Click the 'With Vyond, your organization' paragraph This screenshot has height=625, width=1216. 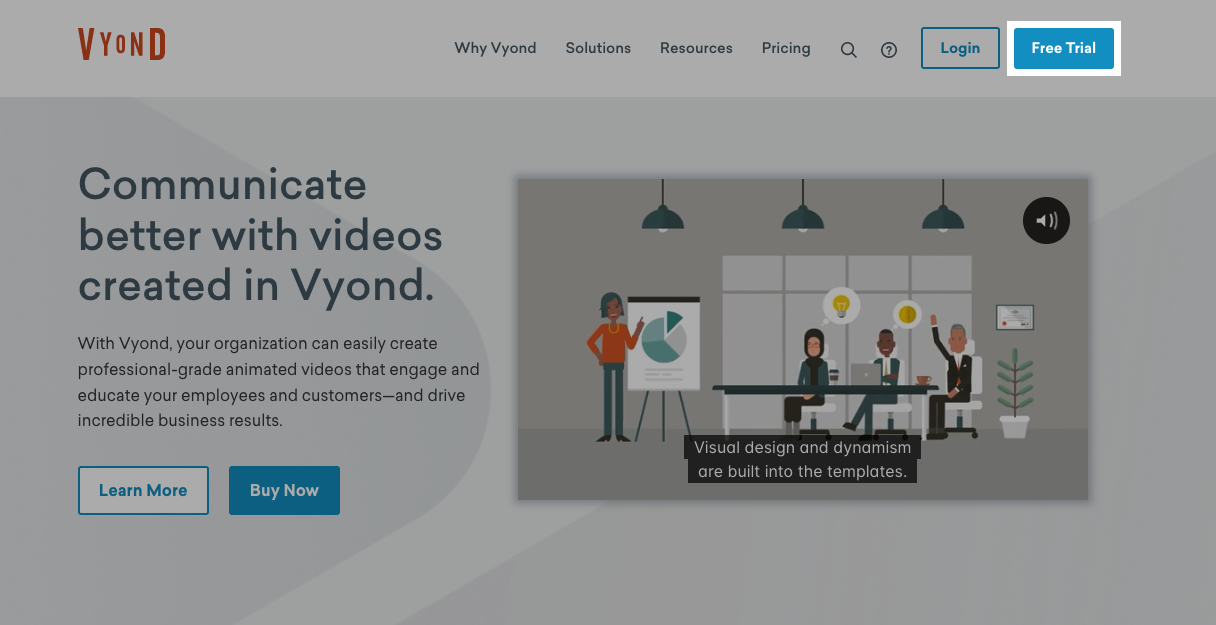pos(279,382)
